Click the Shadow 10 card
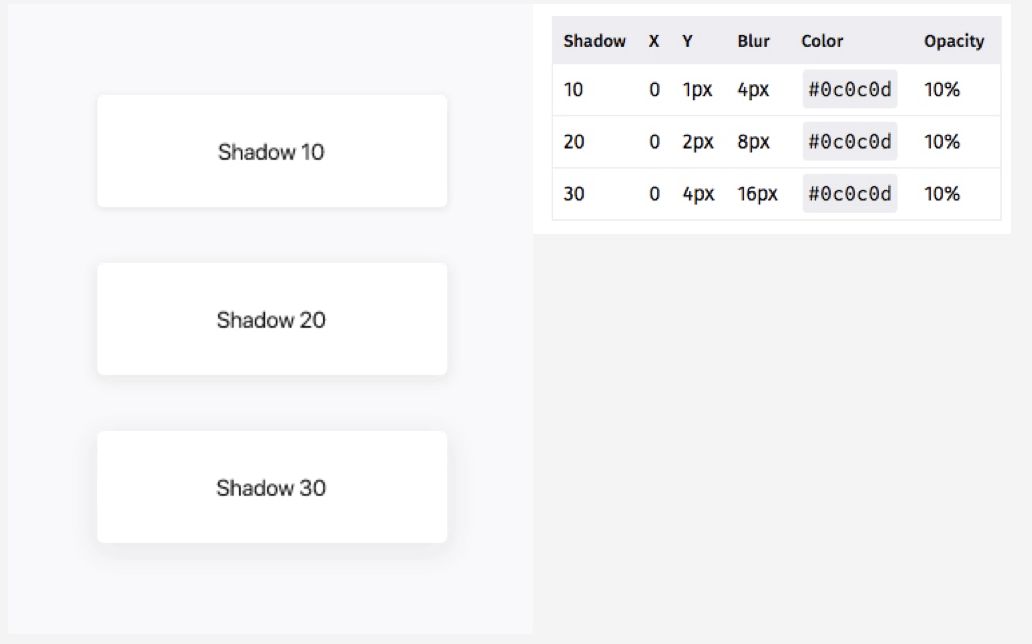Screen dimensions: 1032x644 click(271, 152)
